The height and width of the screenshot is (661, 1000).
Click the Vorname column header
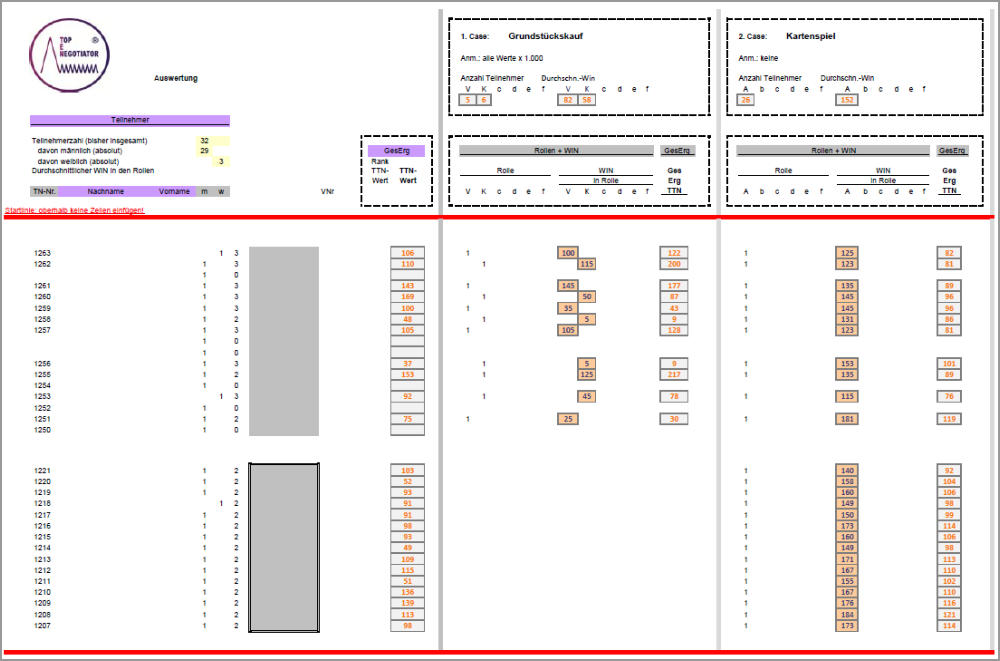click(173, 191)
